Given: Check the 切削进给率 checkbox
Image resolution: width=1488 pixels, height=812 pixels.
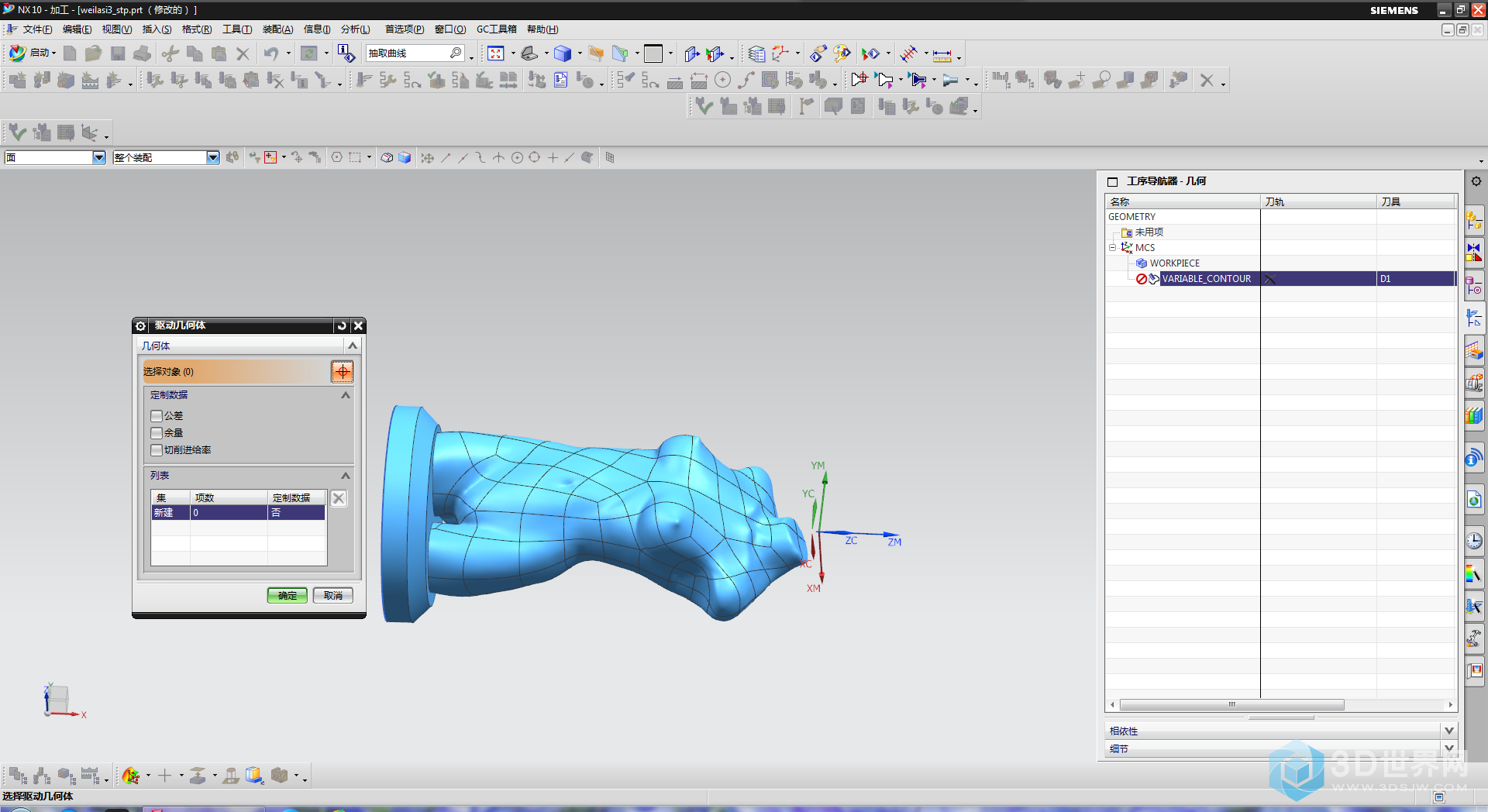Looking at the screenshot, I should 157,450.
